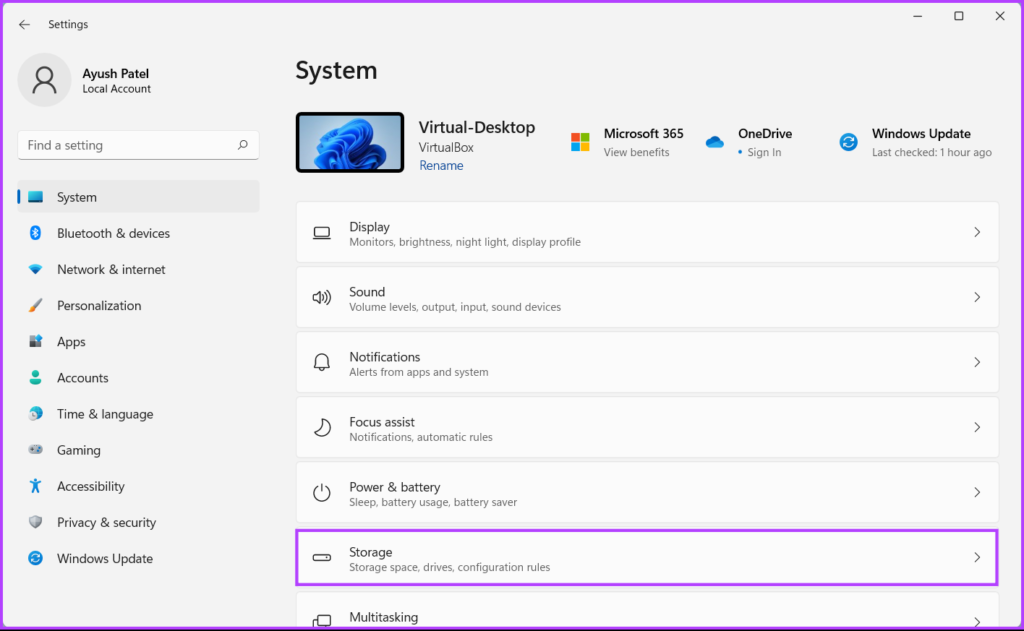Viewport: 1024px width, 631px height.
Task: Click the Windows Update icon in sidebar
Action: point(35,558)
